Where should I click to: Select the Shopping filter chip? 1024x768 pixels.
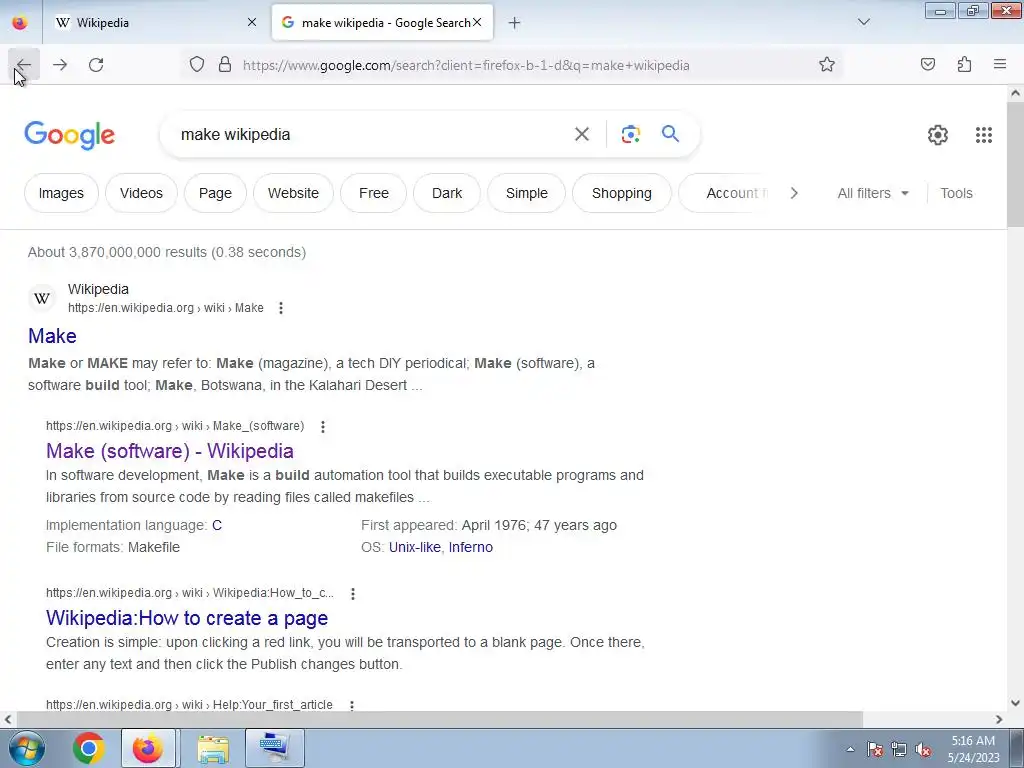tap(622, 193)
